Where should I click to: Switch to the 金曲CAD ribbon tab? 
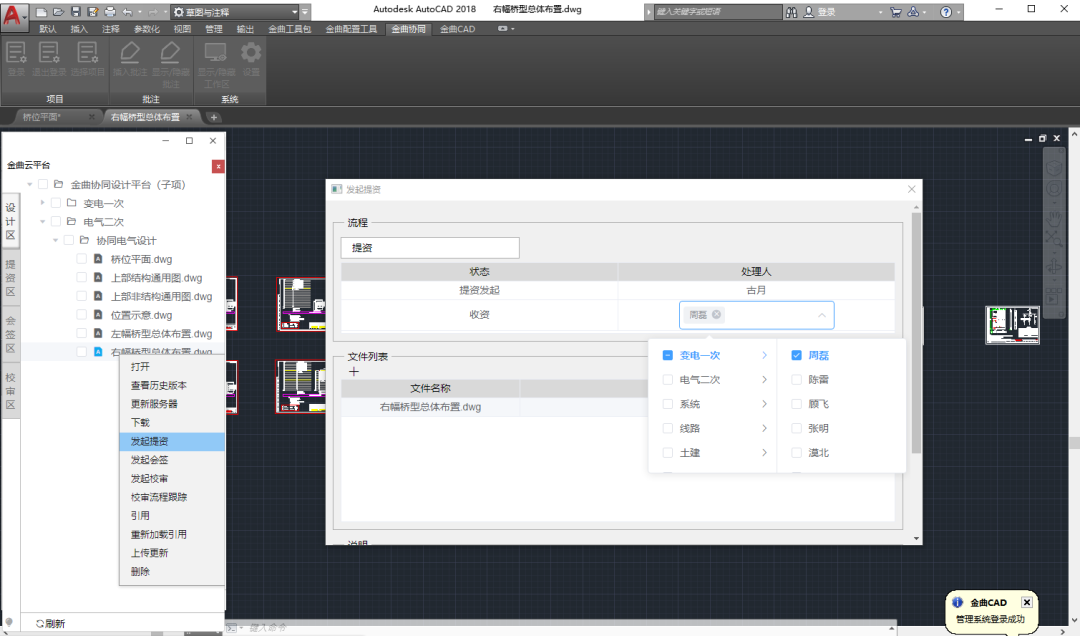coord(457,29)
